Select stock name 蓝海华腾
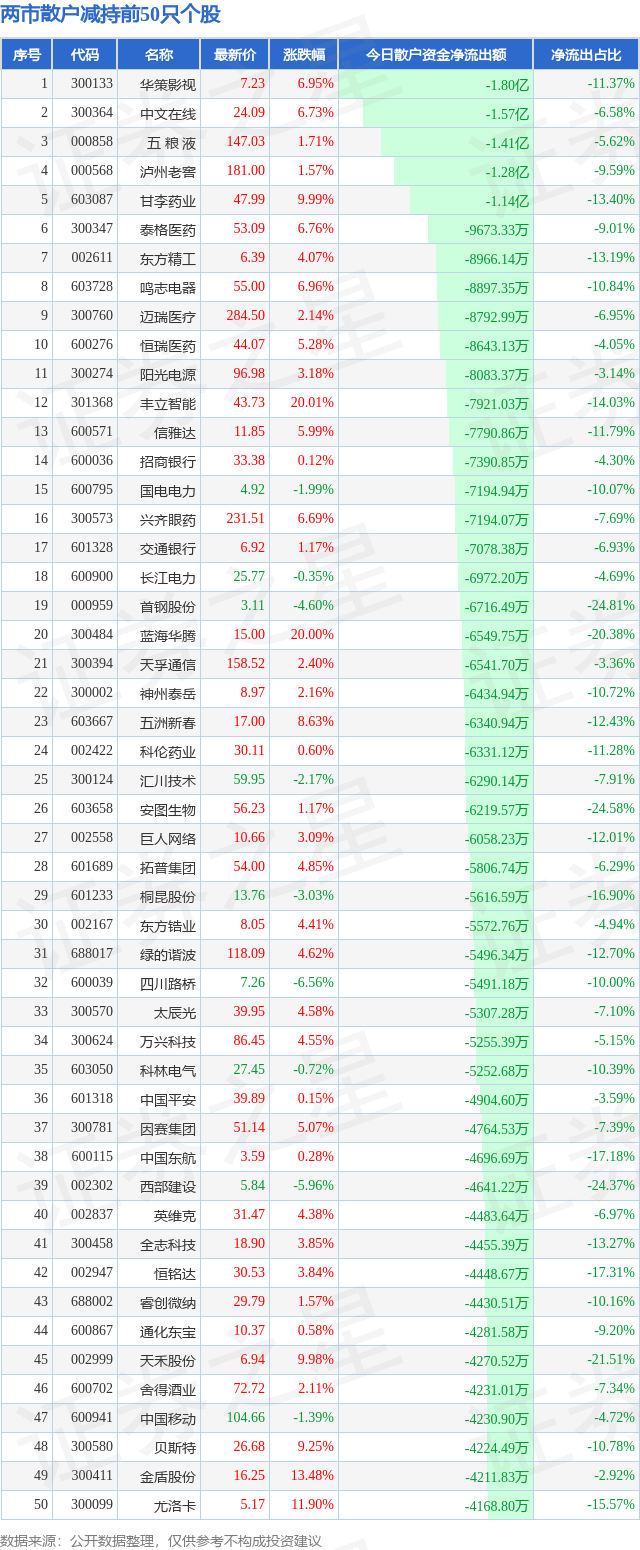Image resolution: width=640 pixels, height=1550 pixels. (168, 636)
